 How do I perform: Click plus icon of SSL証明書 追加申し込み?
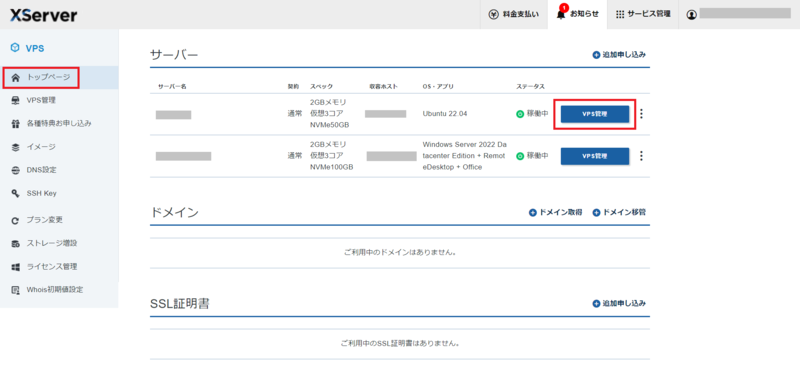pyautogui.click(x=596, y=303)
